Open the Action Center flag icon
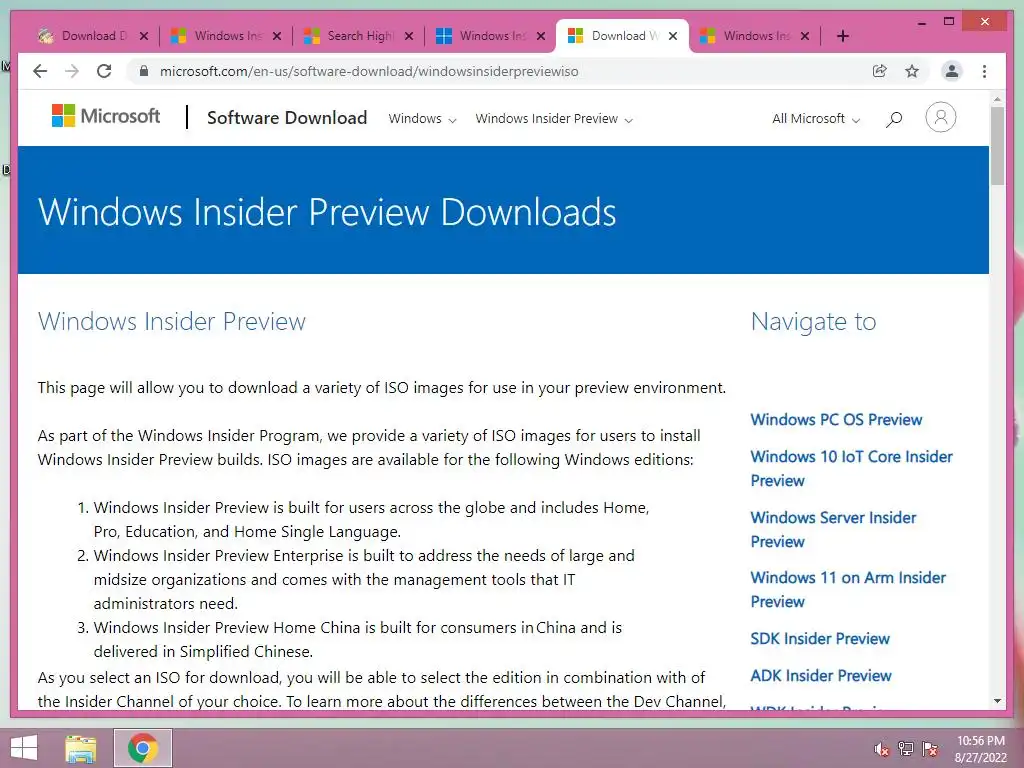The image size is (1024, 768). coord(930,749)
